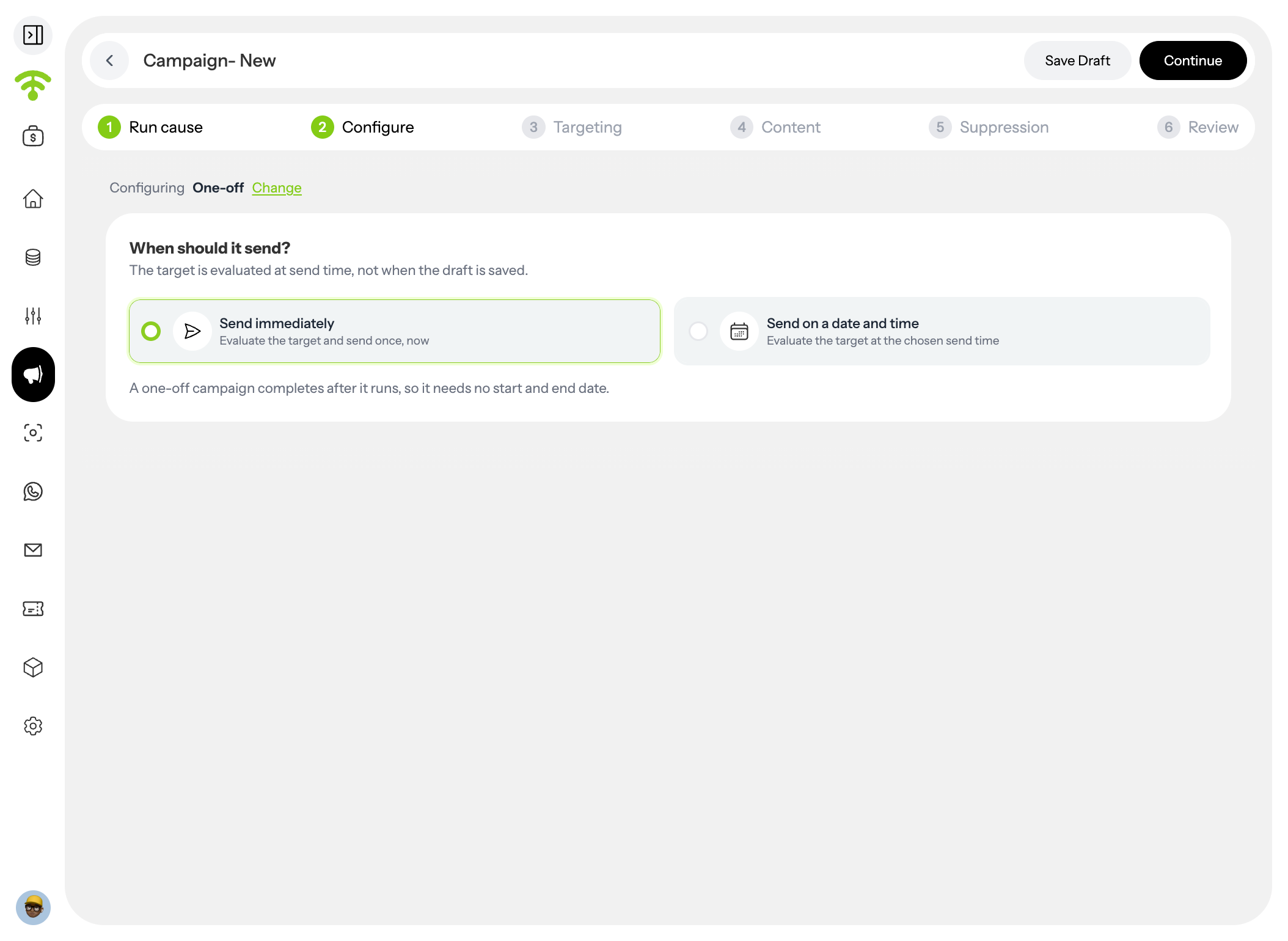Select Send on a date and time radio

698,331
